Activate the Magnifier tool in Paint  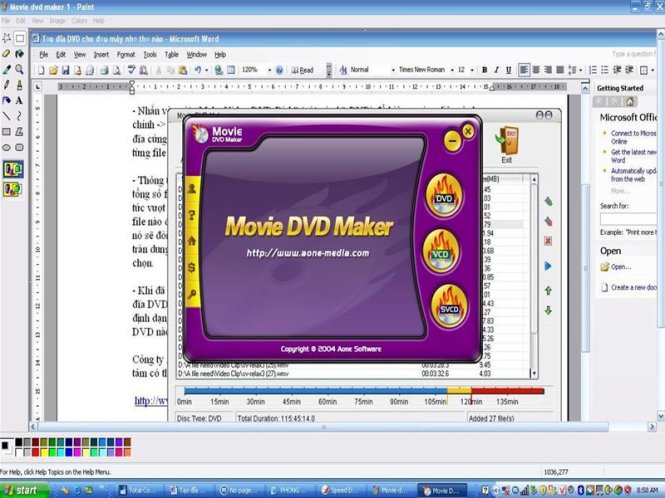click(x=20, y=69)
